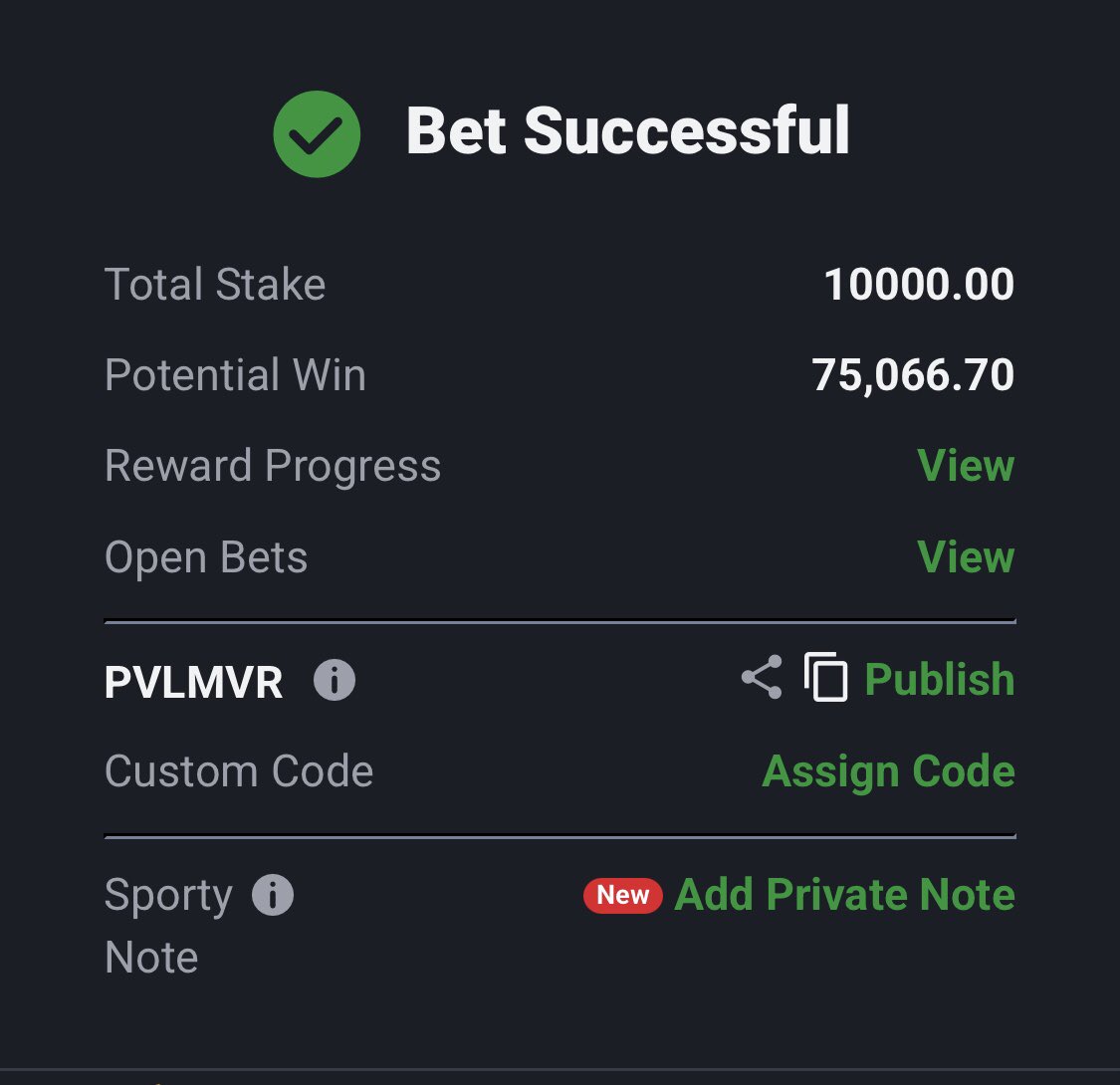Viewport: 1120px width, 1085px height.
Task: View Open Bets
Action: click(x=966, y=556)
